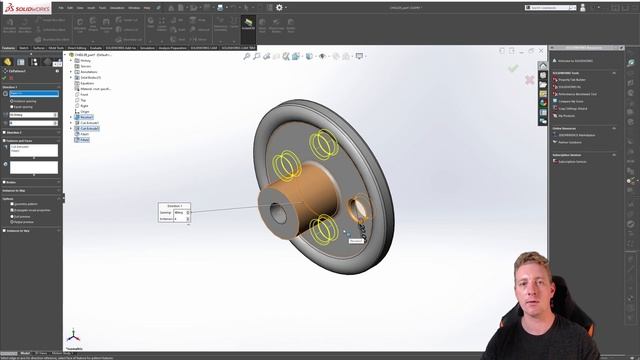This screenshot has width=640, height=360.
Task: Toggle Propagate visual properties checkbox
Action: (12, 210)
